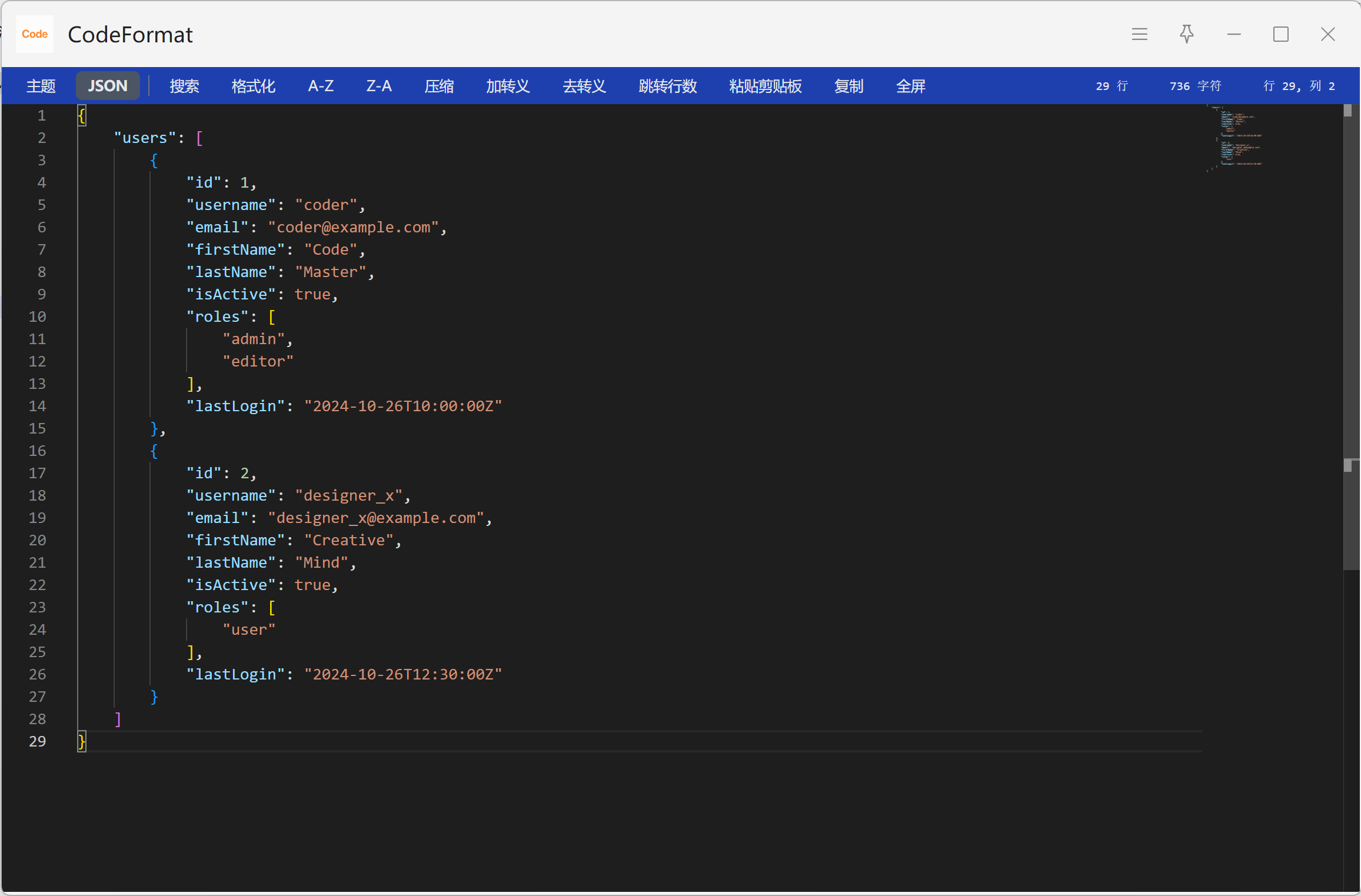Close the CodeFormat window
1361x896 pixels.
pos(1328,34)
